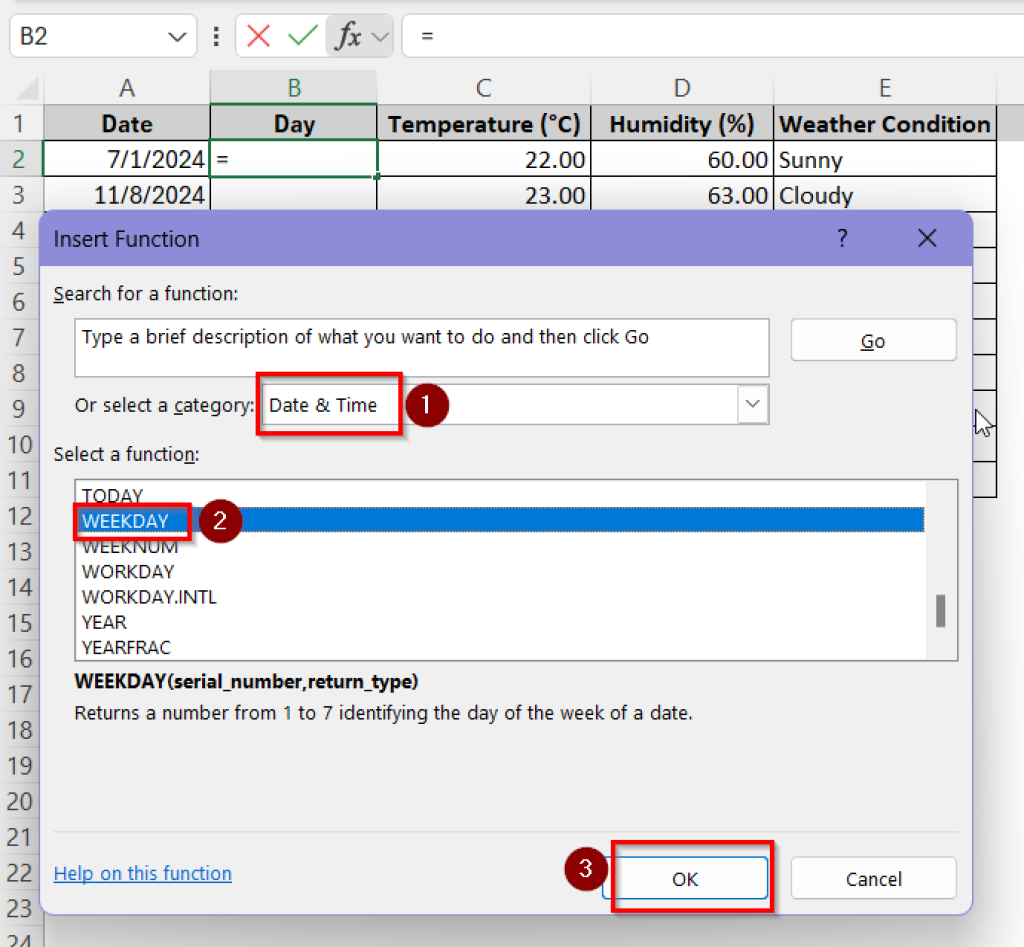
Task: Select YEARFRAC function entry
Action: coord(126,647)
